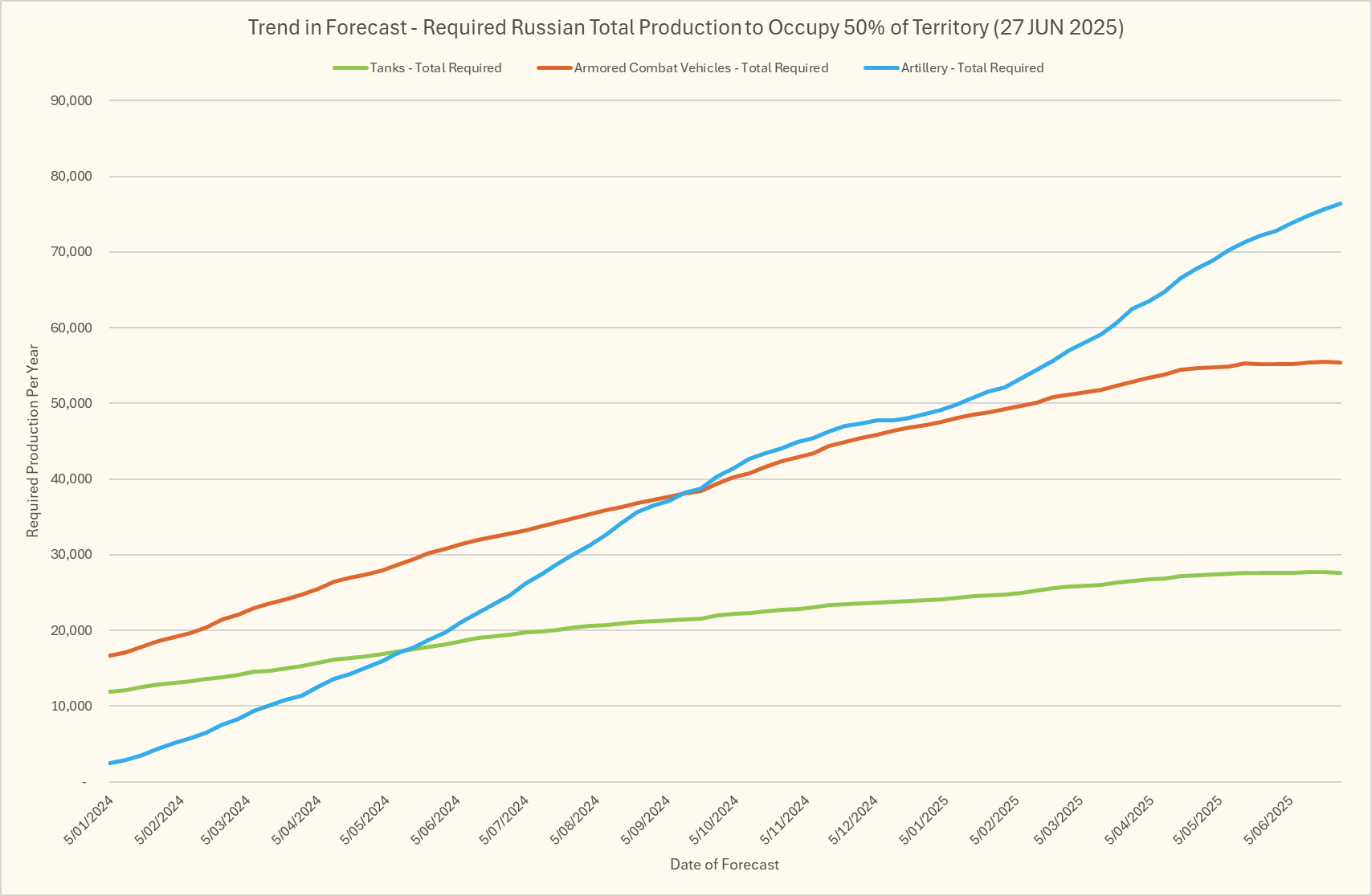Viewport: 1372px width, 896px height.
Task: Click the right end of the blue Artillery line
Action: (1340, 204)
